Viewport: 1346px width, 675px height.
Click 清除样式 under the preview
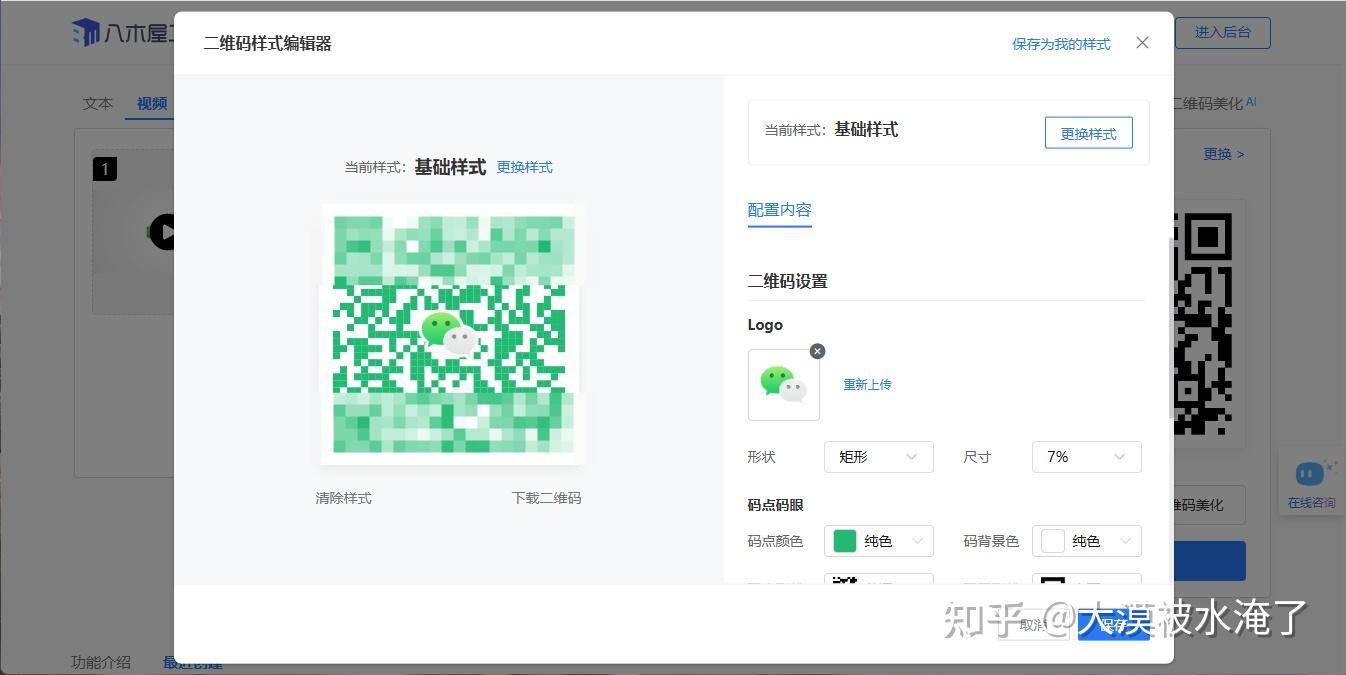coord(343,498)
